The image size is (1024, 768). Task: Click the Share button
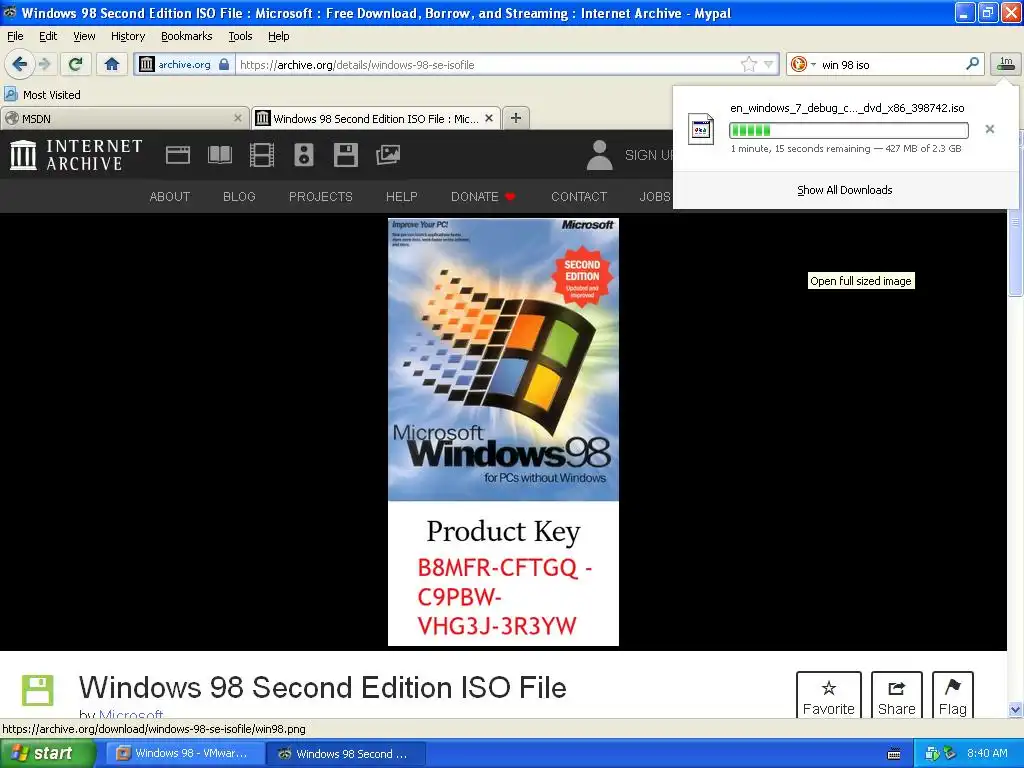[897, 697]
